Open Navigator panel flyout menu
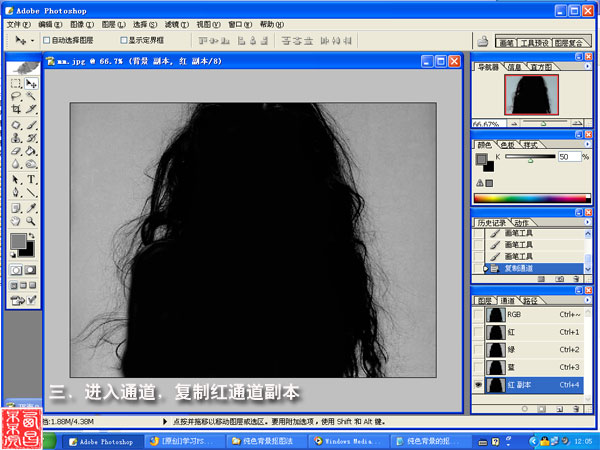 [x=587, y=66]
